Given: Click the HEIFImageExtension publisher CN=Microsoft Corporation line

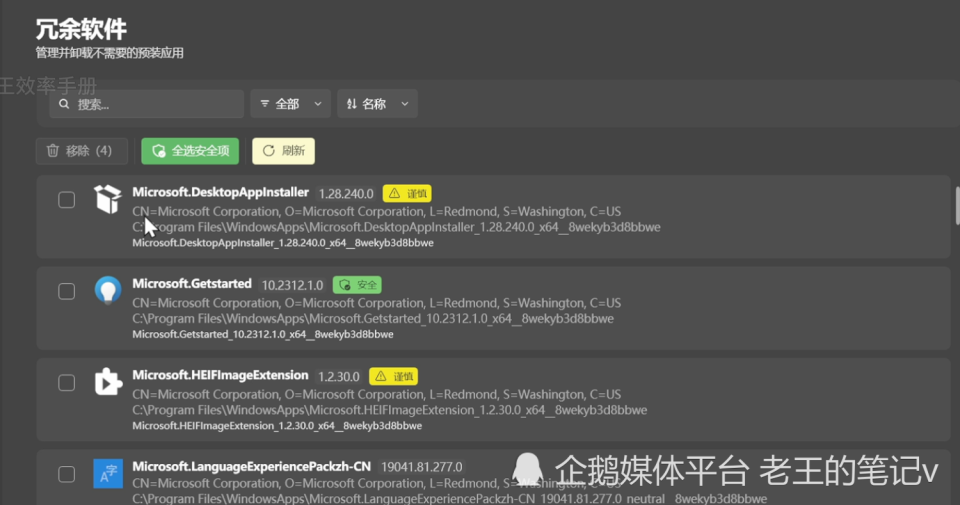Looking at the screenshot, I should 377,394.
